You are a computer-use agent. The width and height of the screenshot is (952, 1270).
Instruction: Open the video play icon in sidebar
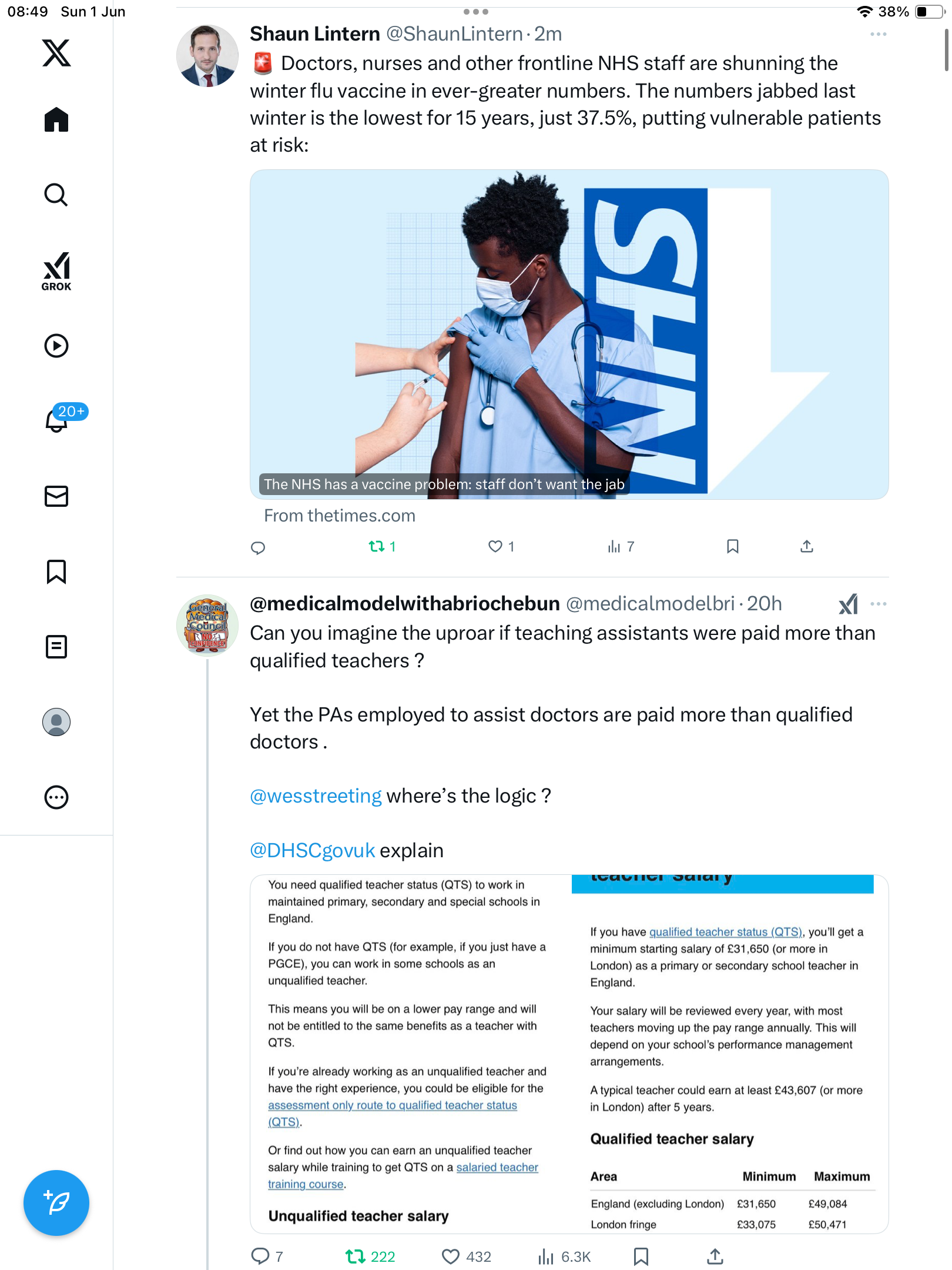coord(56,346)
